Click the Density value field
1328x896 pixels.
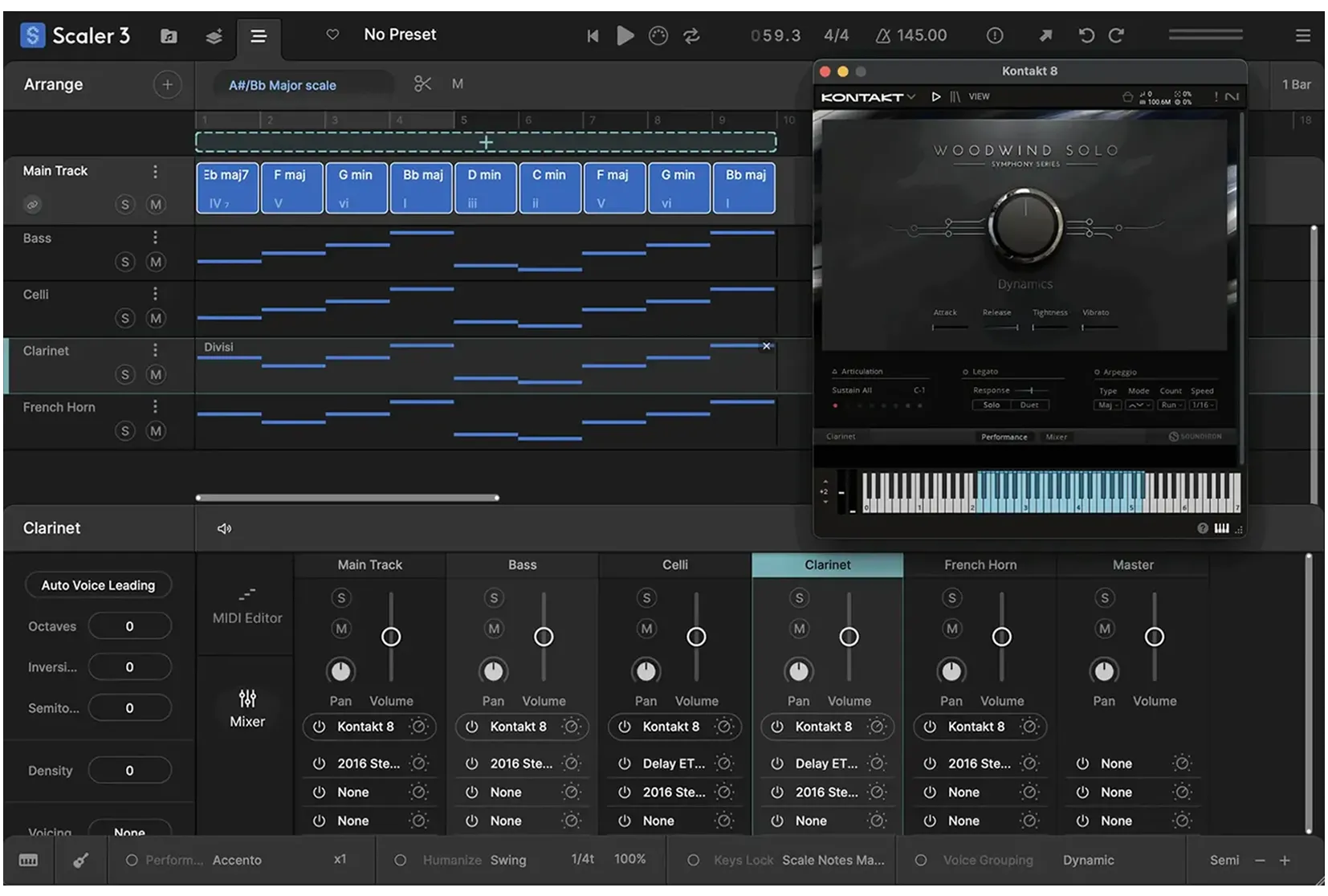point(129,771)
